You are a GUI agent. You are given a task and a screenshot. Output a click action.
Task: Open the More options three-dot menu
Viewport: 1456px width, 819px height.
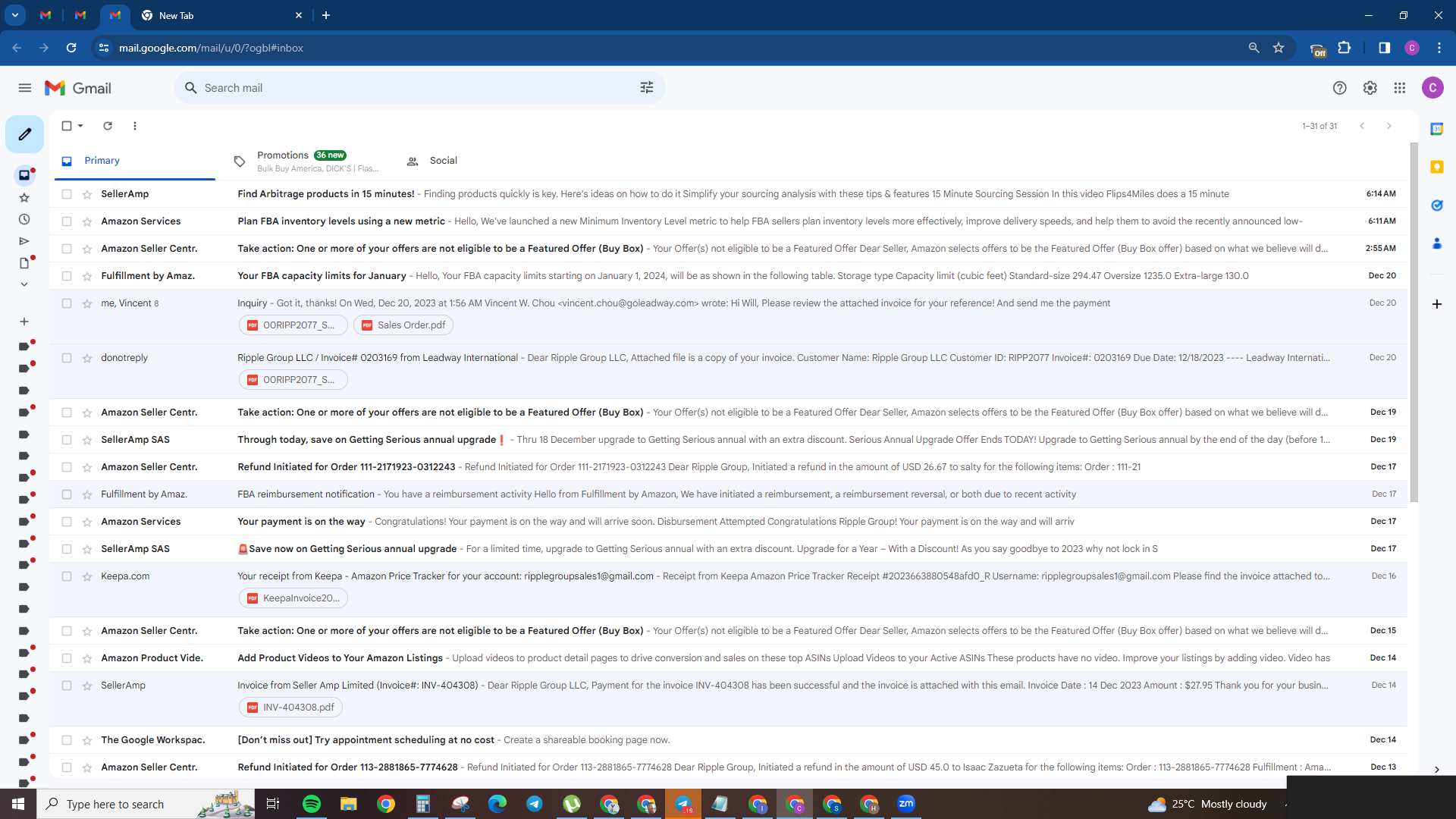point(135,126)
